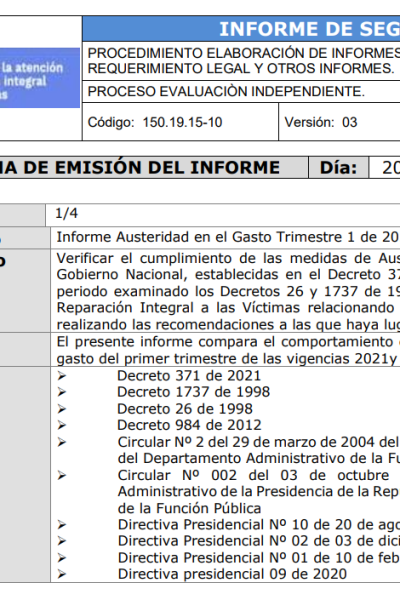This screenshot has width=400, height=600.
Task: Click the 'Directiva Presidencial Nº 02' list item
Action: pyautogui.click(x=259, y=541)
